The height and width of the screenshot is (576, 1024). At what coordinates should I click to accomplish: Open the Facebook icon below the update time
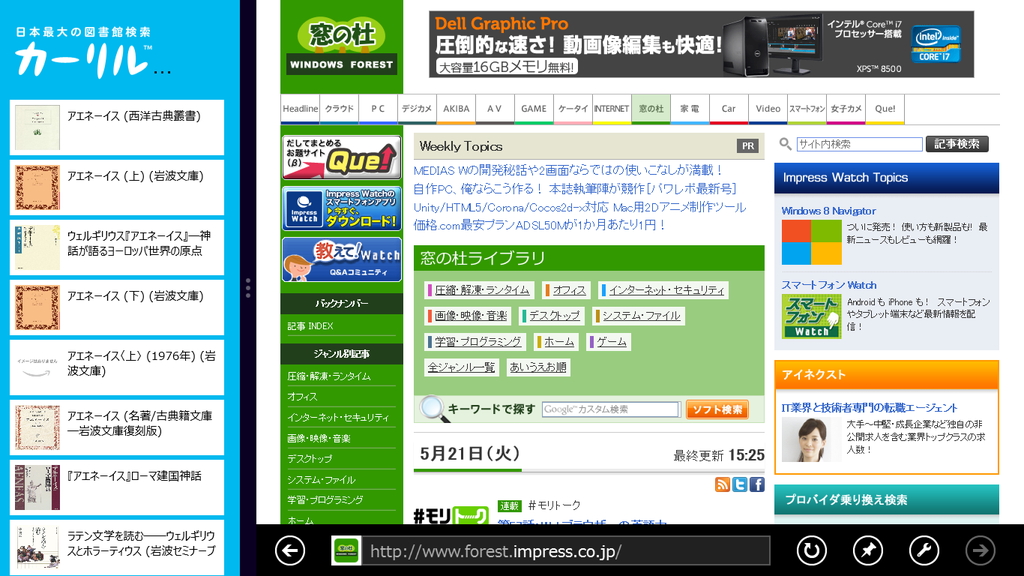tap(757, 484)
